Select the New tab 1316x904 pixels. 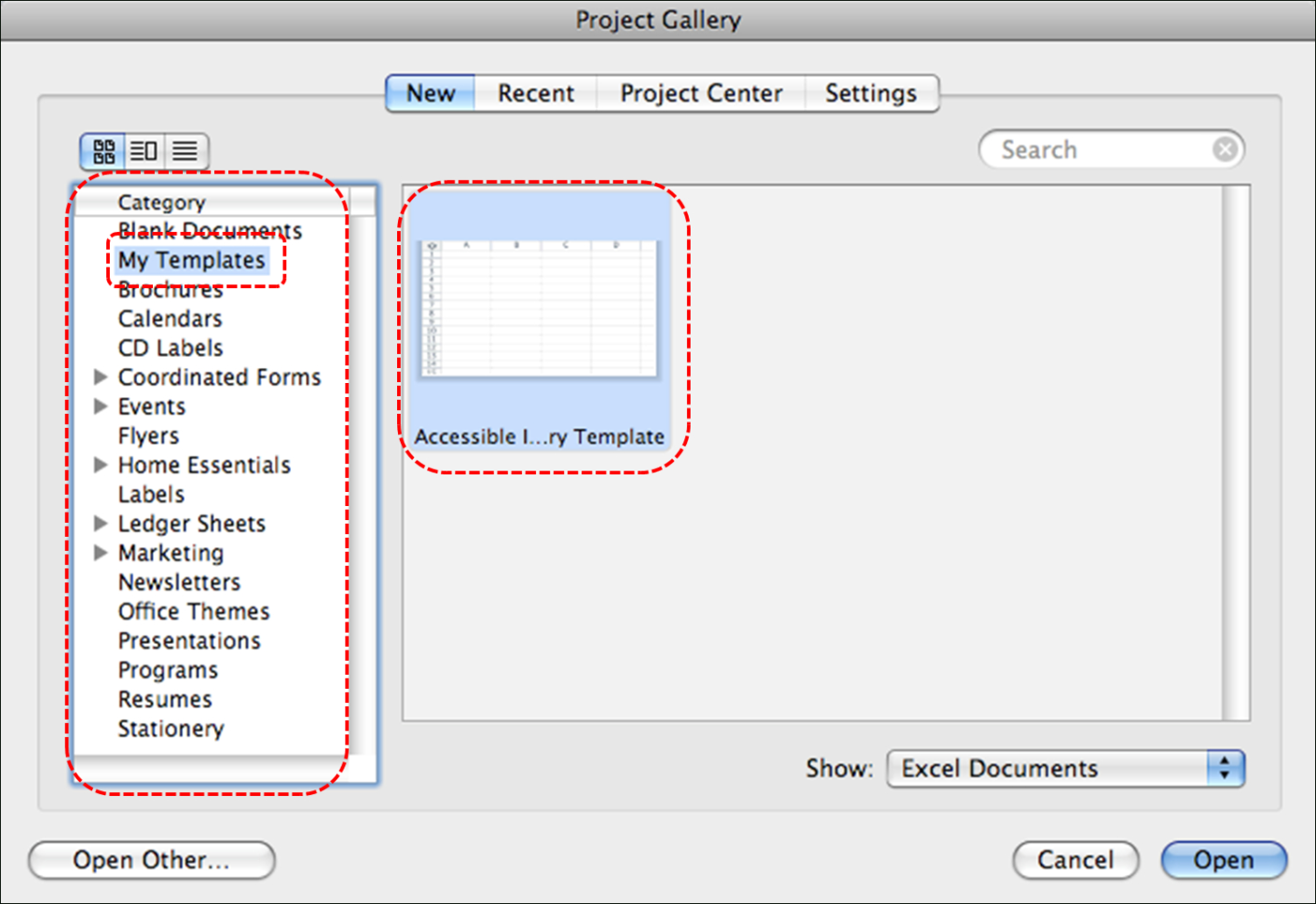431,93
